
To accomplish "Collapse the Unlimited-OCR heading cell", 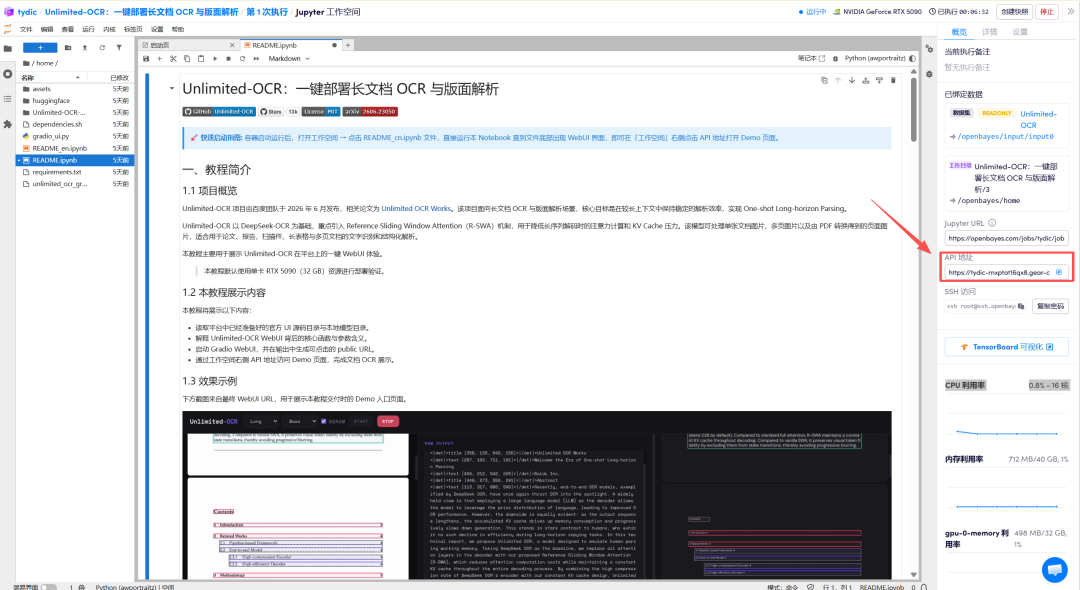I will coord(172,89).
